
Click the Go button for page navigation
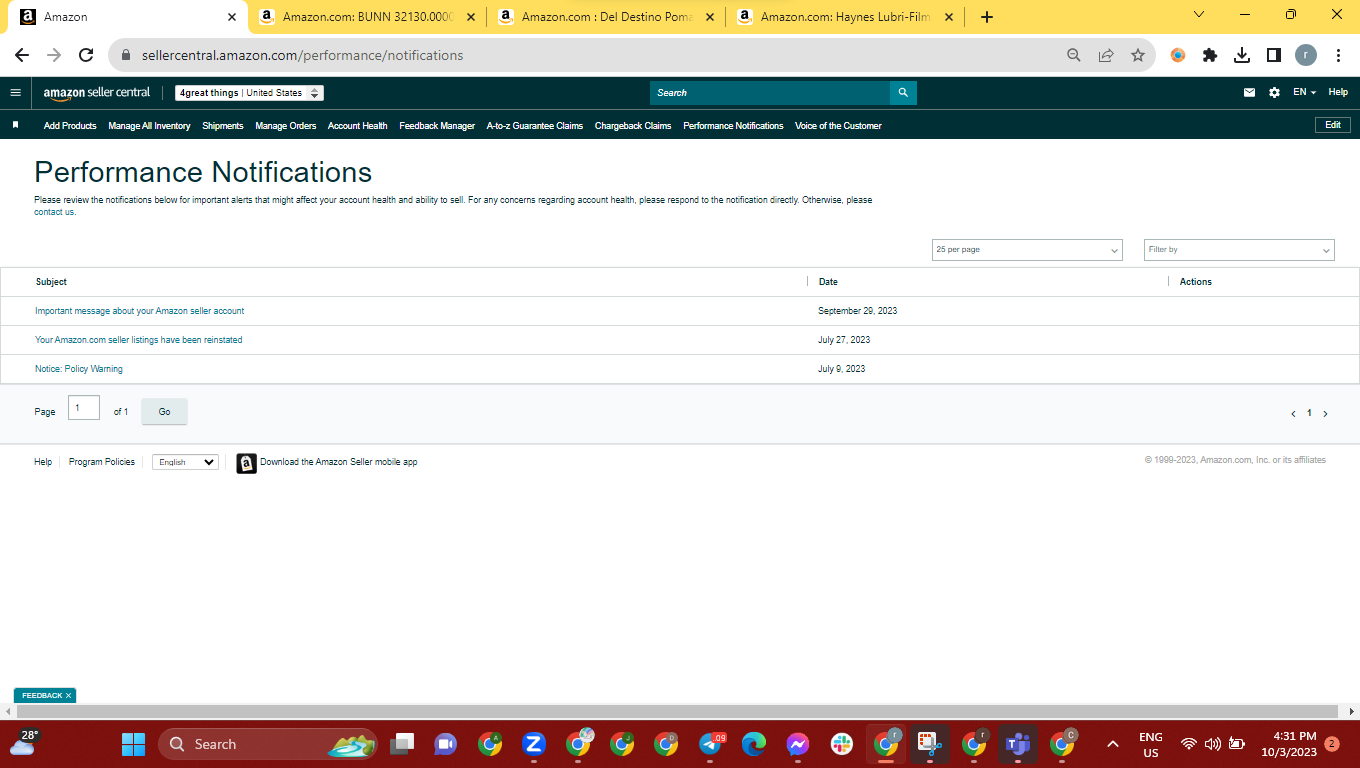click(x=164, y=412)
